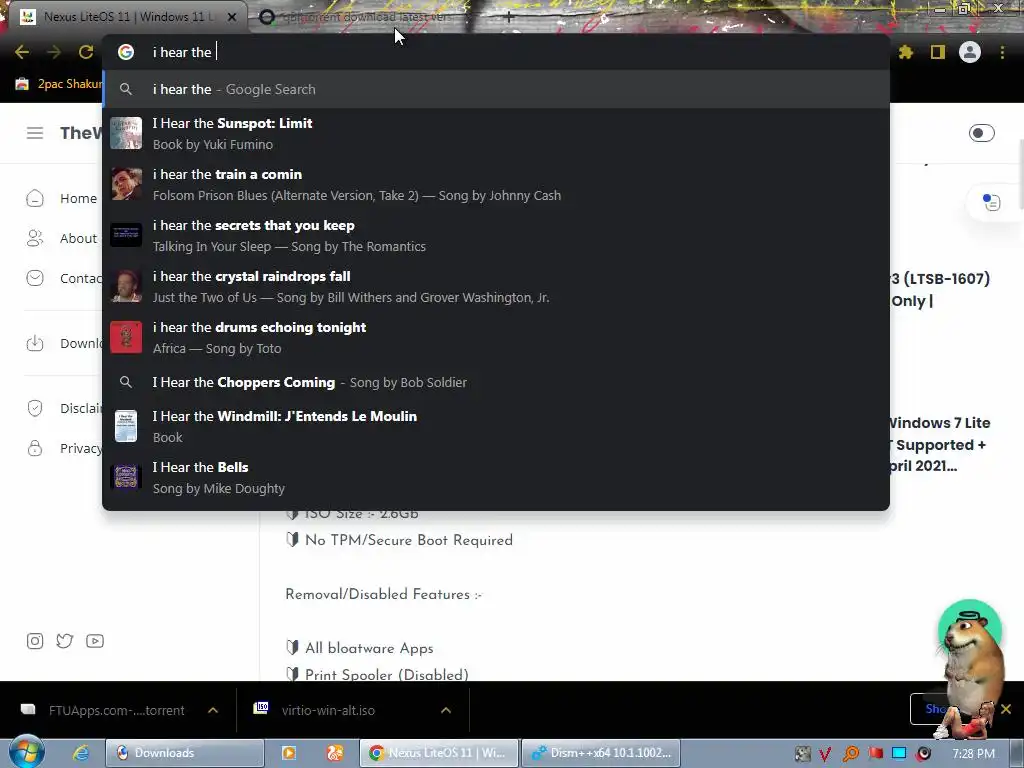
Task: Switch to Dism++ x64 taskbar window
Action: (601, 753)
